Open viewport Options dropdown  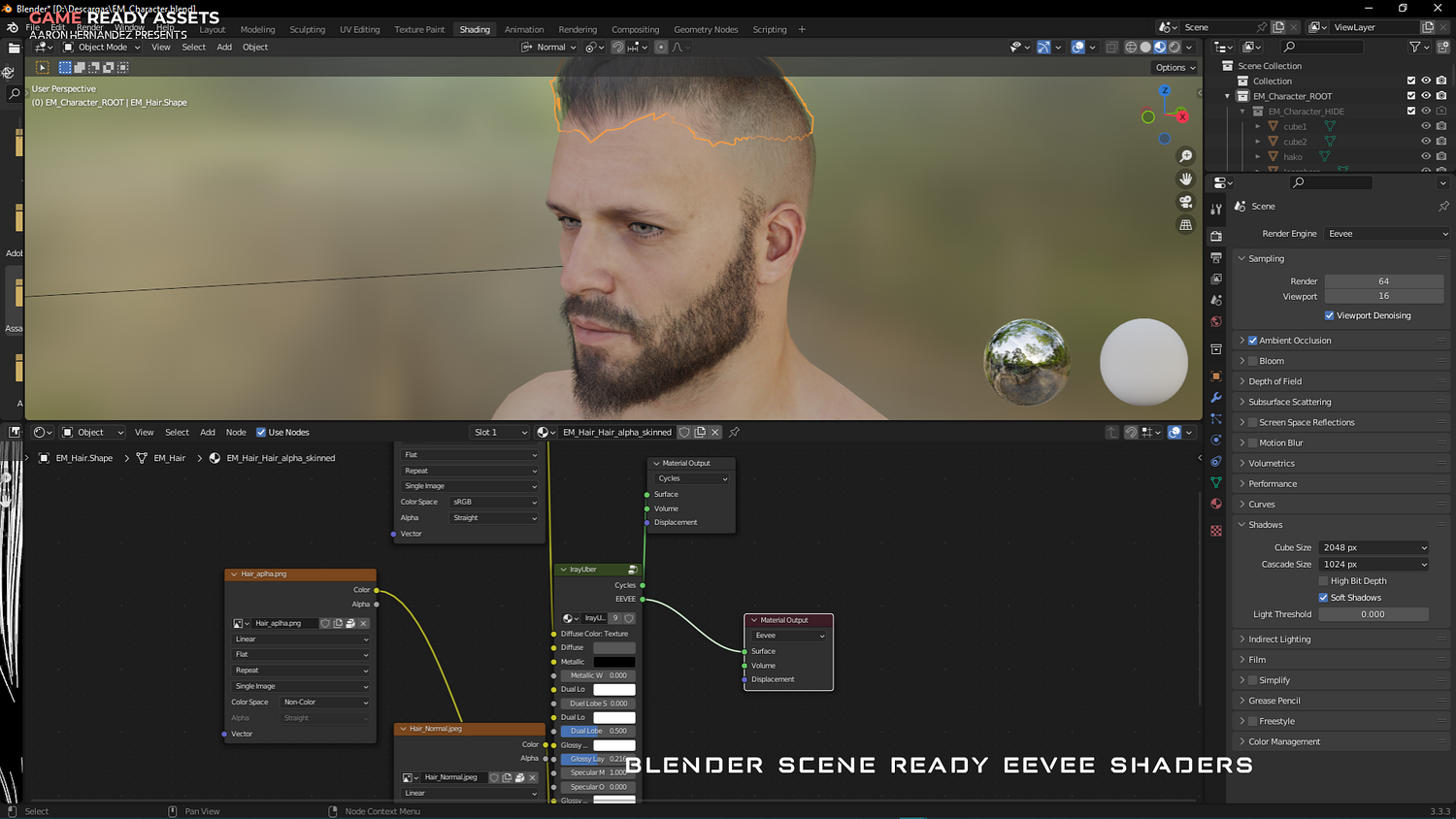point(1175,68)
